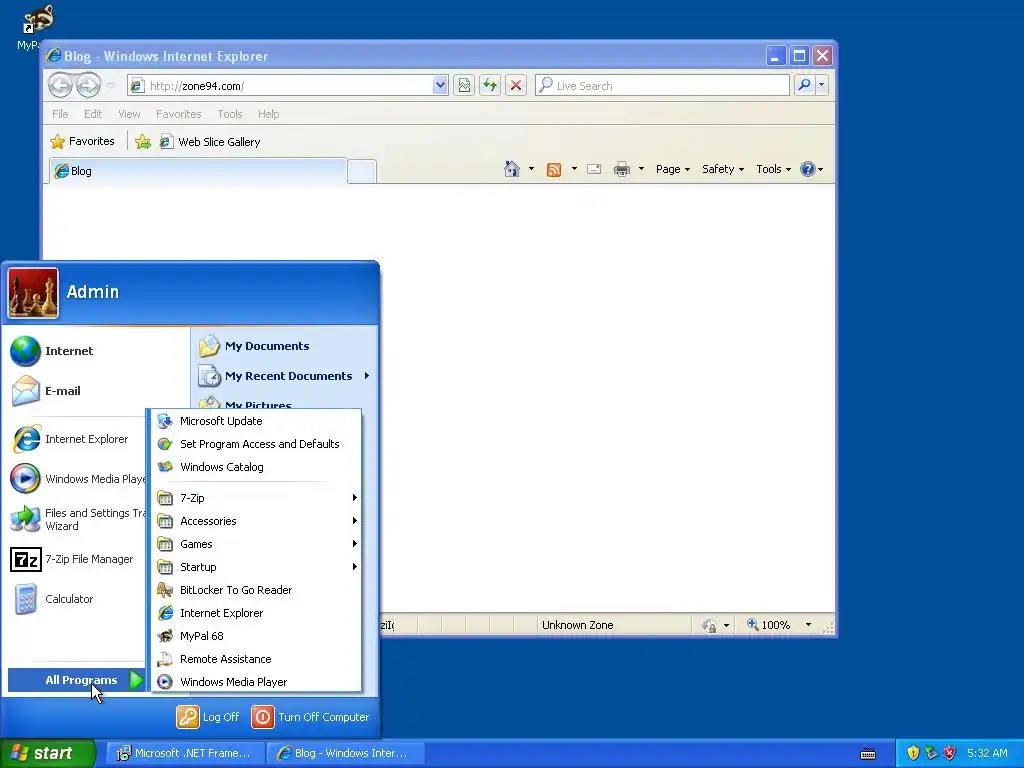Expand the Print options dropdown arrow
Image resolution: width=1024 pixels, height=768 pixels.
641,169
